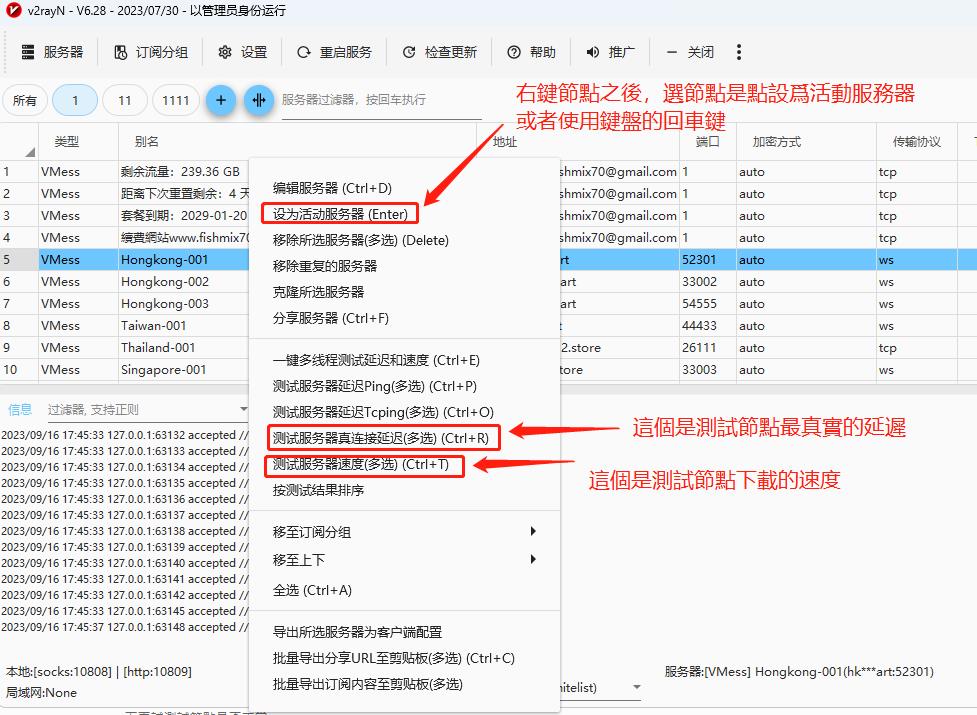Select the 所有 group tab
The image size is (977, 715).
coord(25,100)
